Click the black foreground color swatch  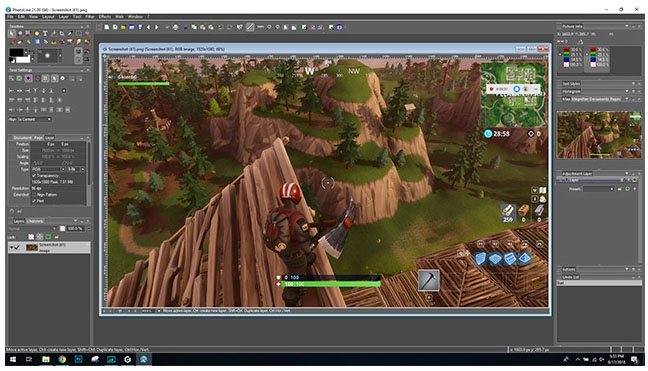pyautogui.click(x=17, y=53)
